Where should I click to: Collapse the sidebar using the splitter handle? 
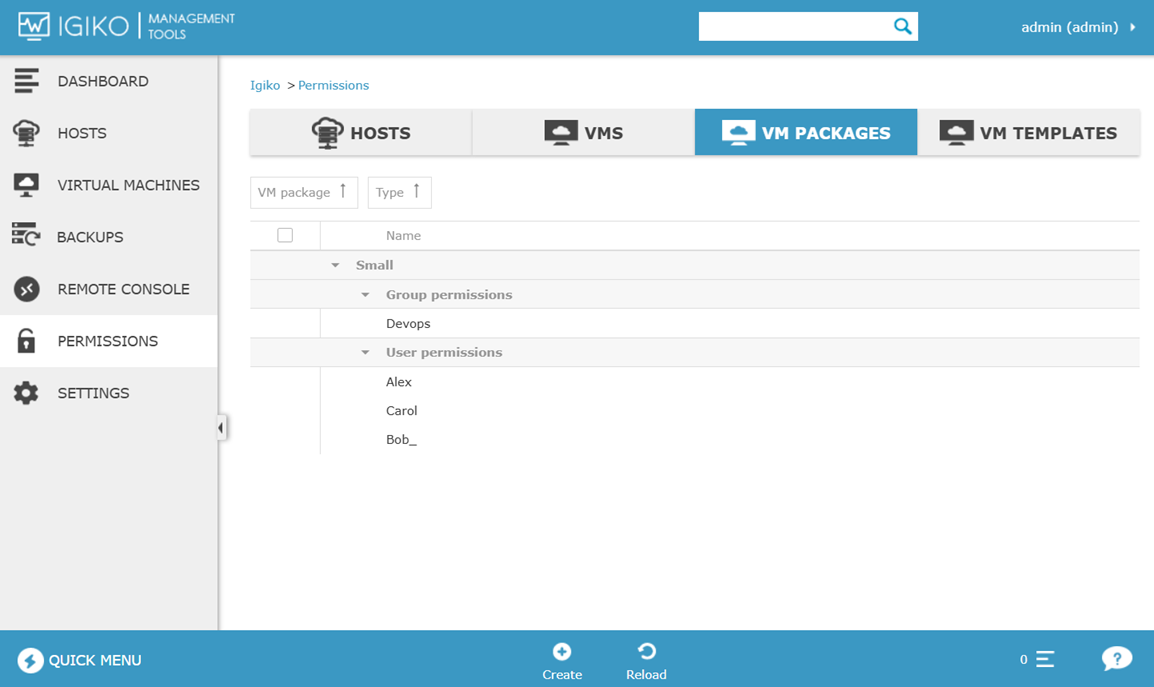click(x=221, y=428)
